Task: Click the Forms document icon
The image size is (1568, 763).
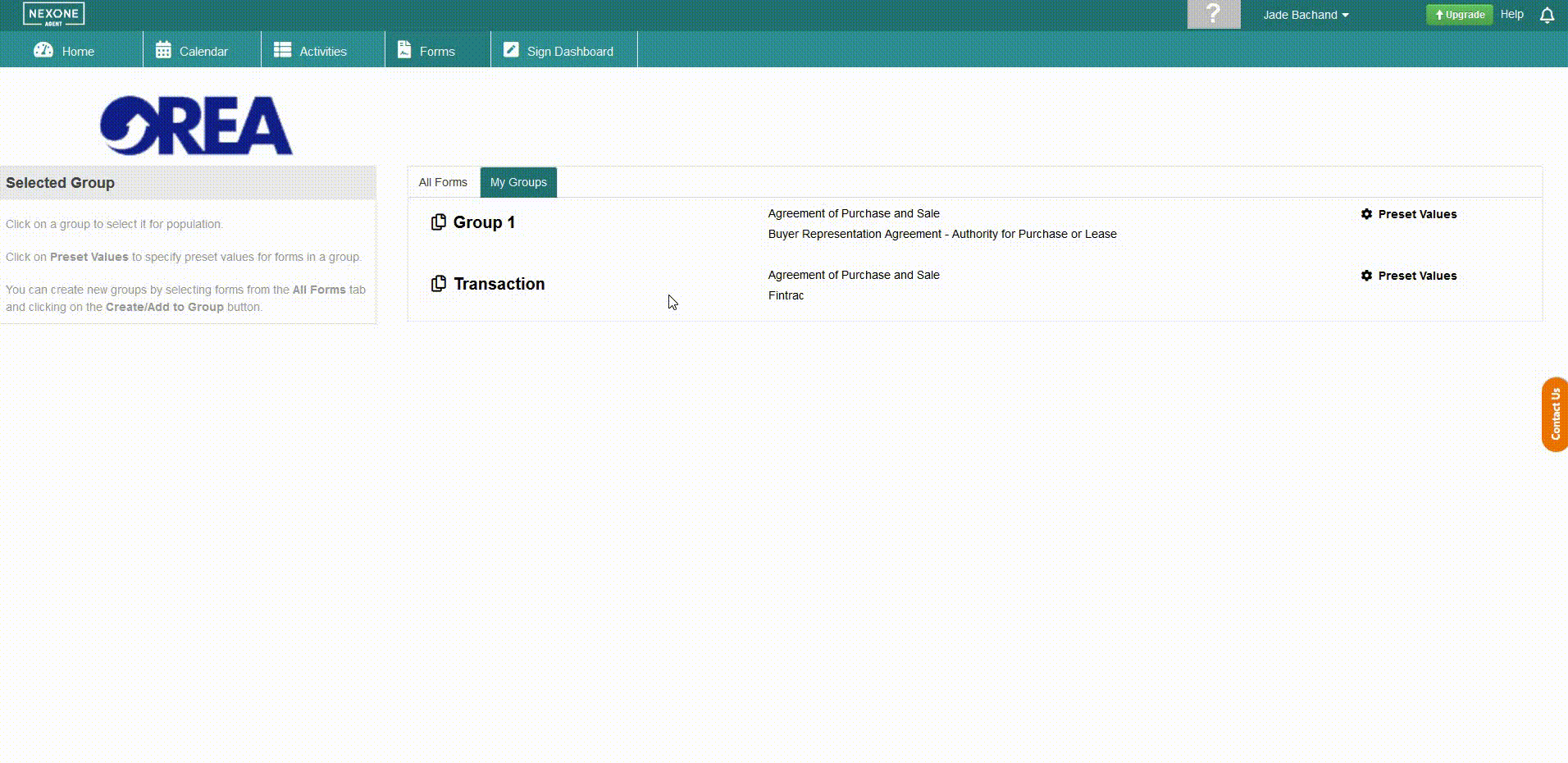Action: (404, 50)
